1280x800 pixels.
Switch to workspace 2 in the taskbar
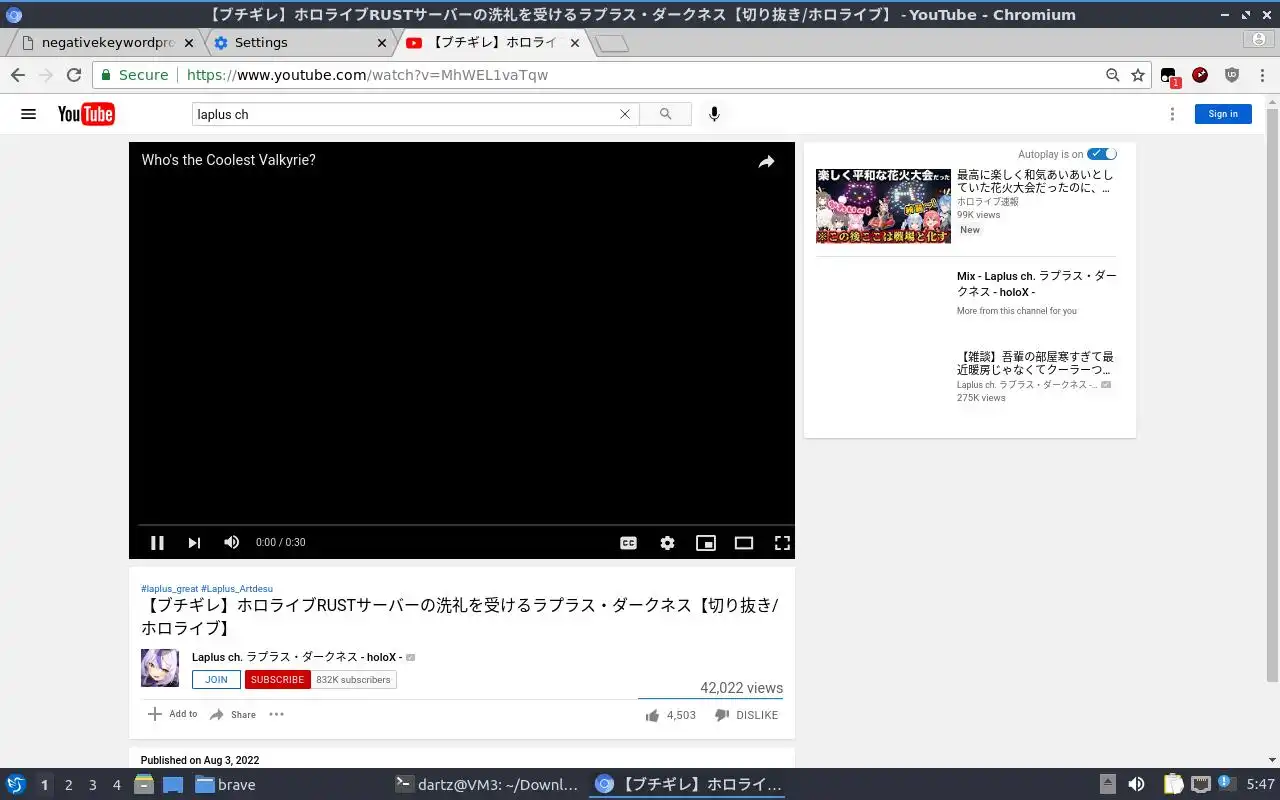(x=68, y=785)
